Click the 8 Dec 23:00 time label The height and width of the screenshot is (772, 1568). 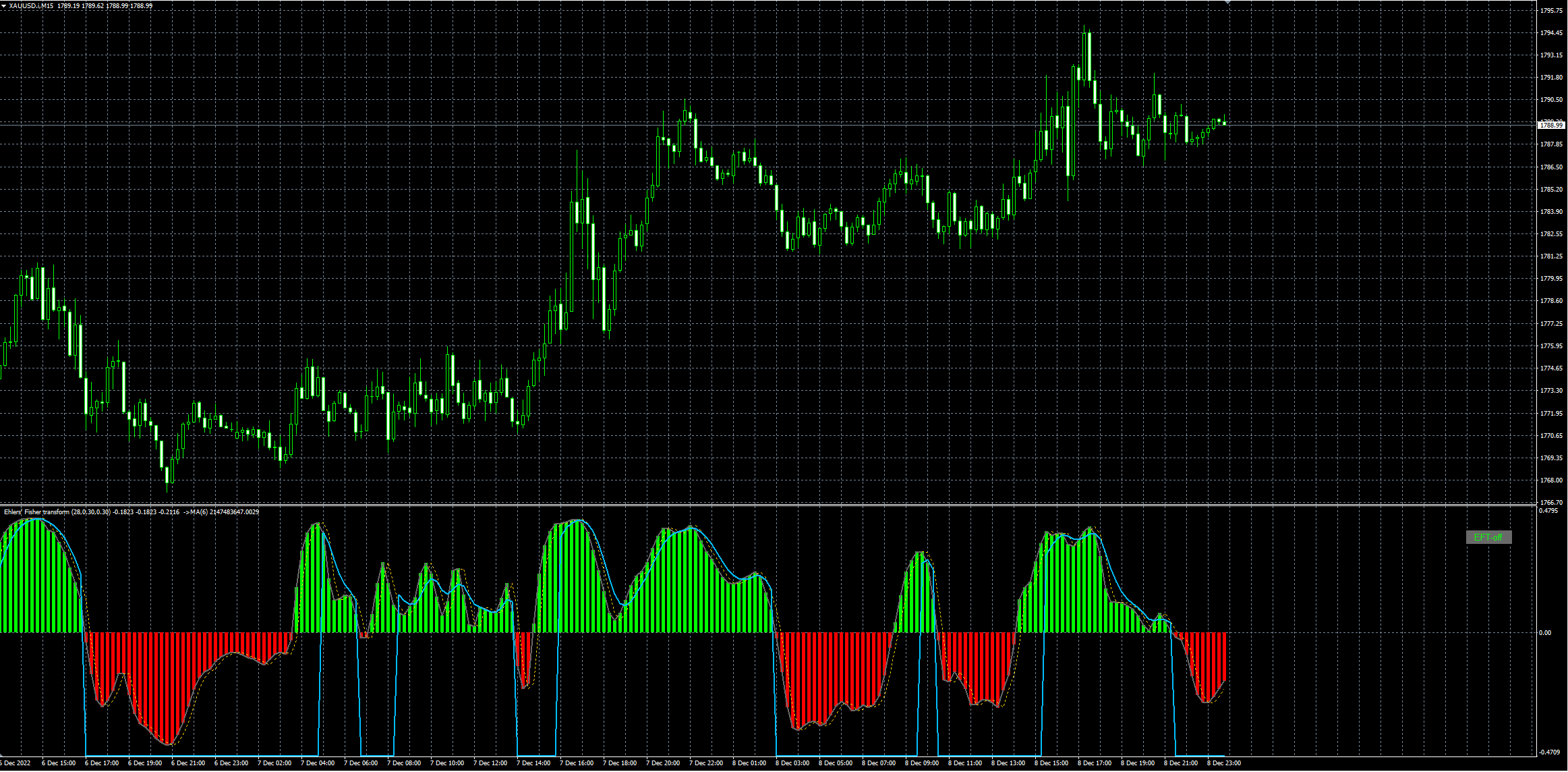coord(1224,763)
